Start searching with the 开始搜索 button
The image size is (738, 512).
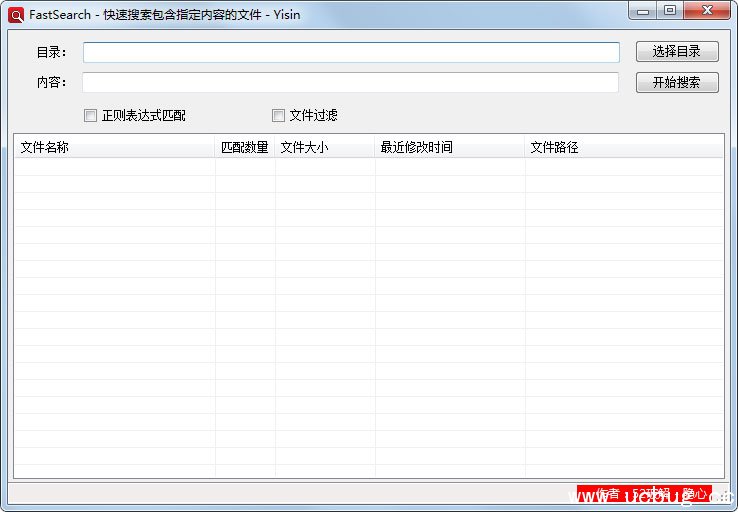point(677,82)
